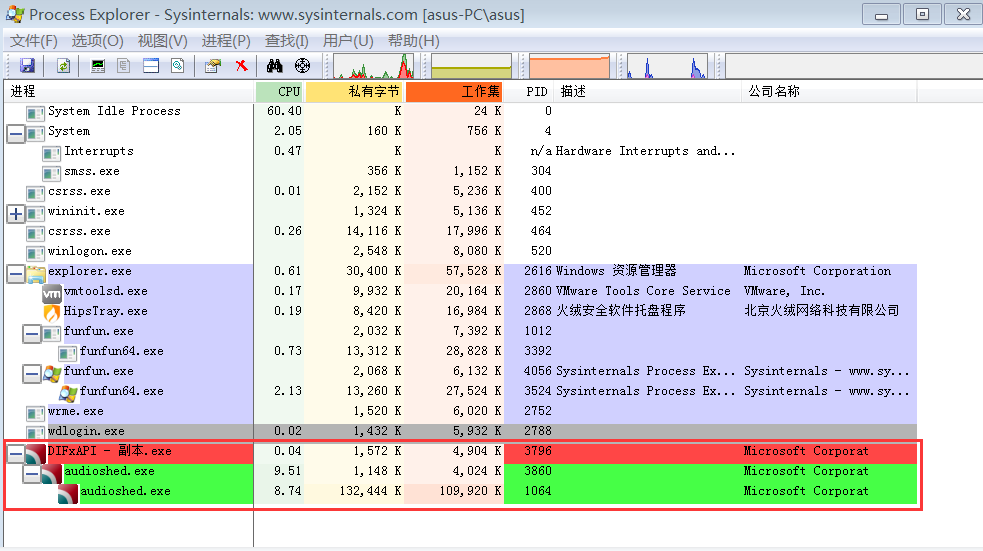Click the blue I/O history graph

pyautogui.click(x=668, y=66)
